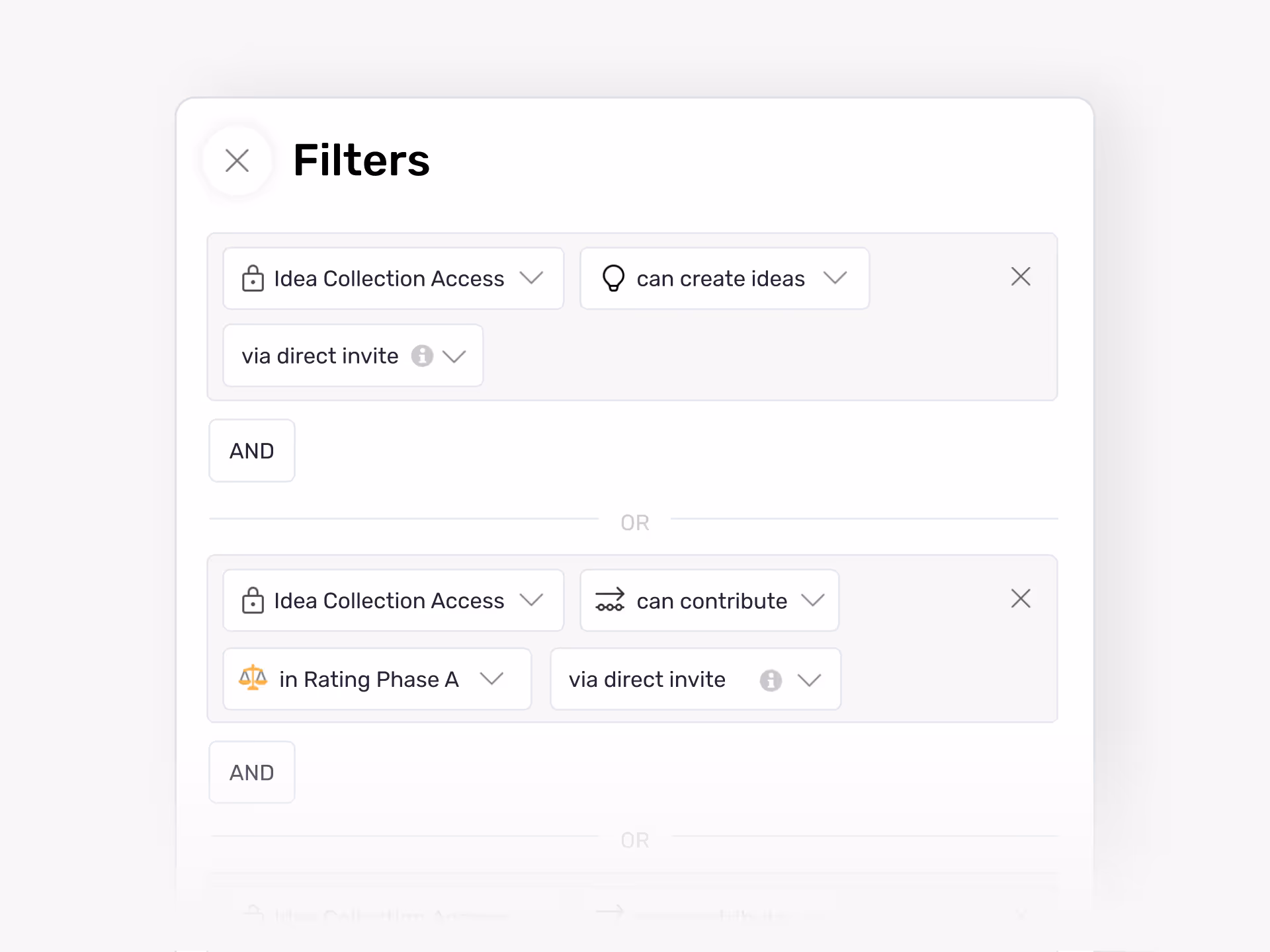Click the Filters heading text
1270x952 pixels.
coord(361,161)
